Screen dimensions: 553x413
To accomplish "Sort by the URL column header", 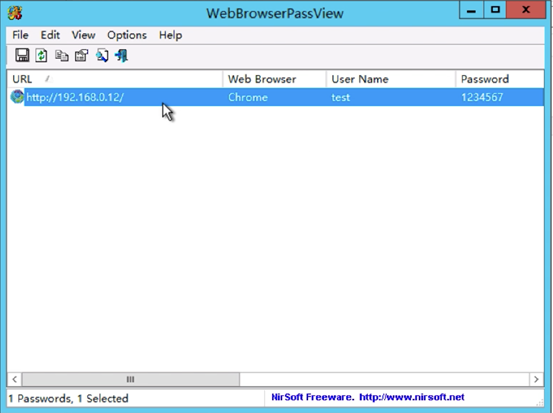I will pos(115,79).
